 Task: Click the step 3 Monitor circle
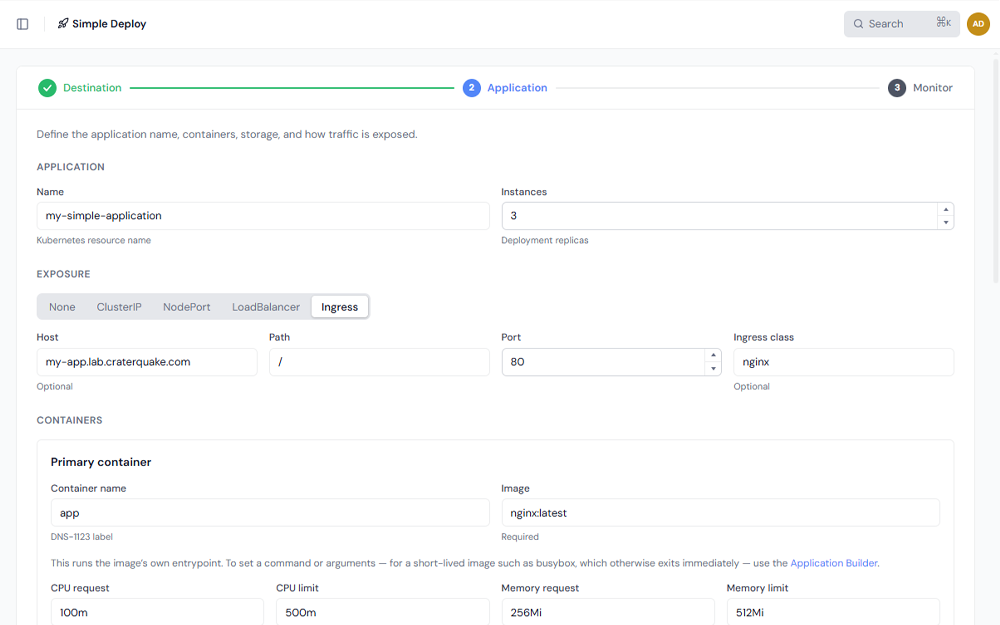[897, 88]
